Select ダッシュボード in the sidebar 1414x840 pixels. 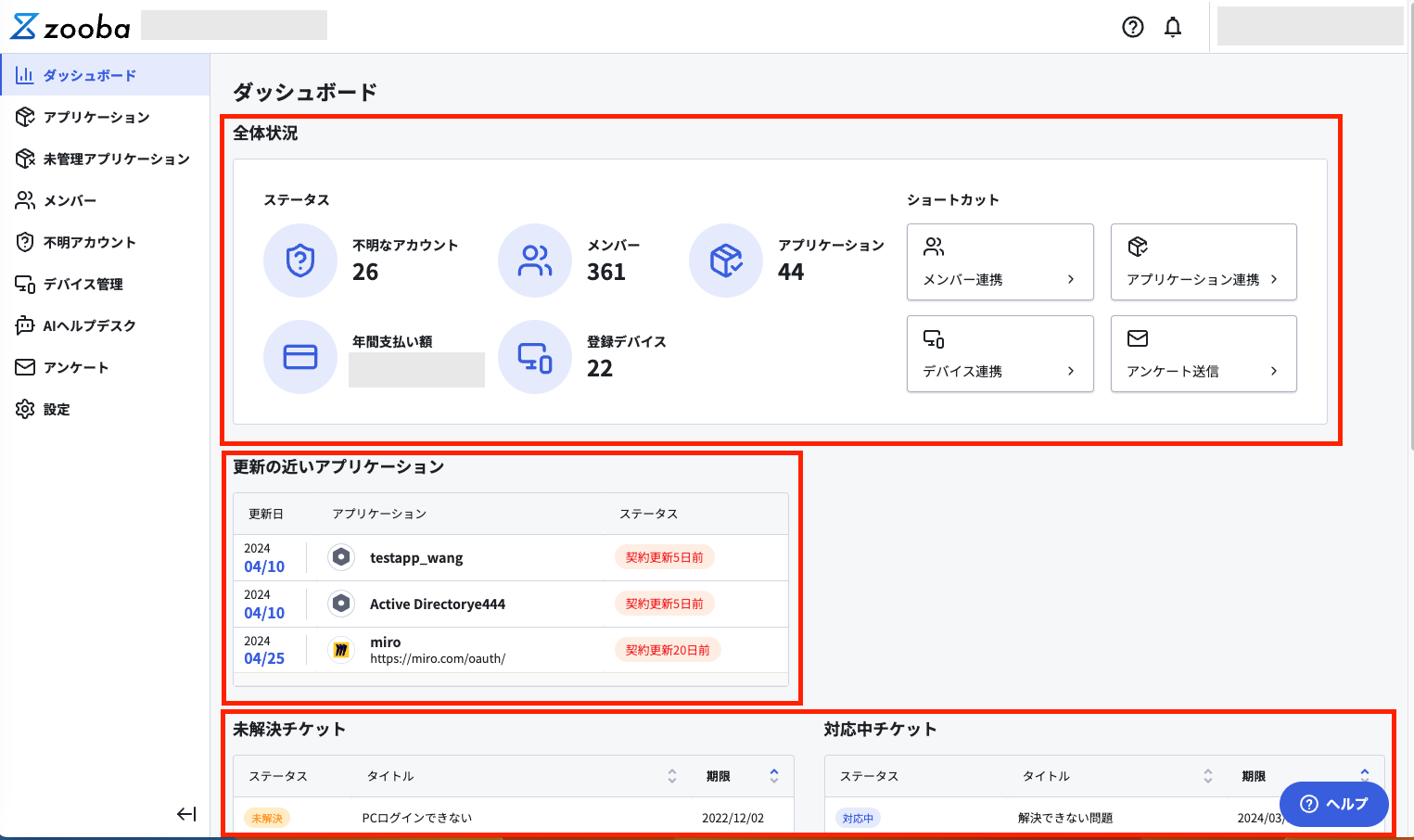click(105, 75)
